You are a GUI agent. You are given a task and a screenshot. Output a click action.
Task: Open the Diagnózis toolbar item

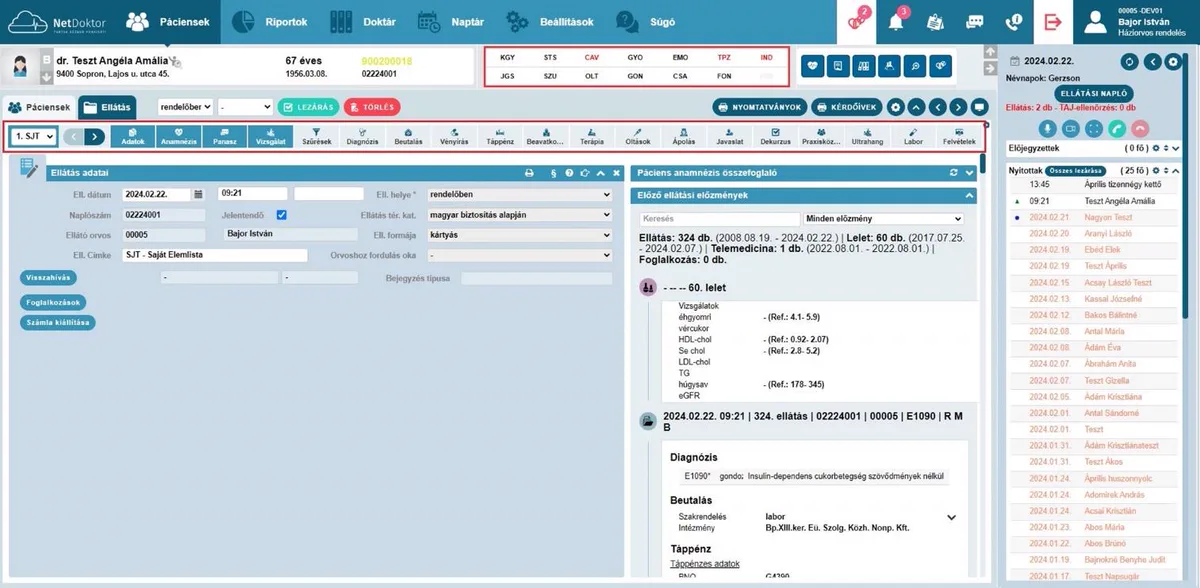pos(362,137)
